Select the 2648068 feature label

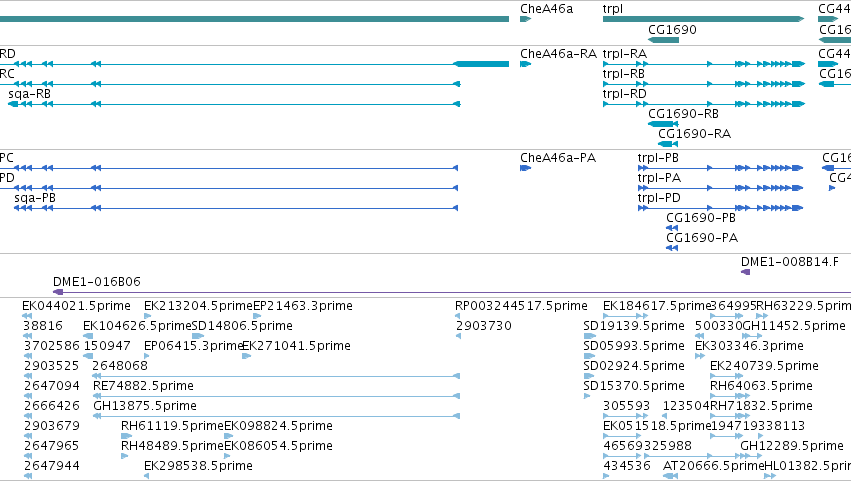click(x=119, y=366)
